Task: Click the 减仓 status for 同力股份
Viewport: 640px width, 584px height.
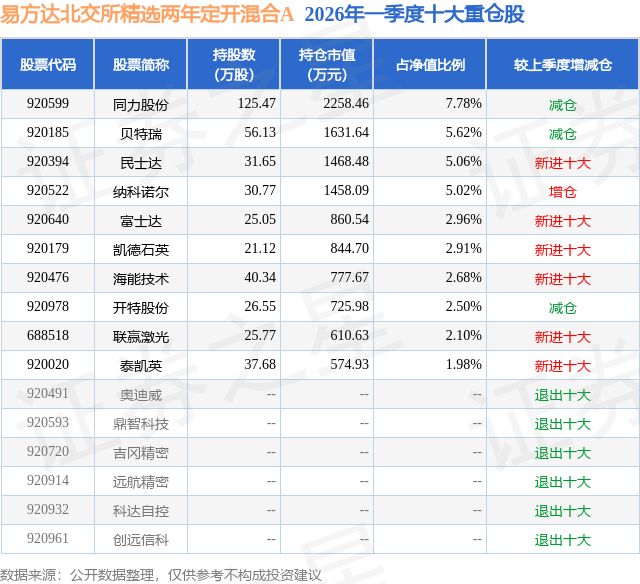Action: pos(563,105)
